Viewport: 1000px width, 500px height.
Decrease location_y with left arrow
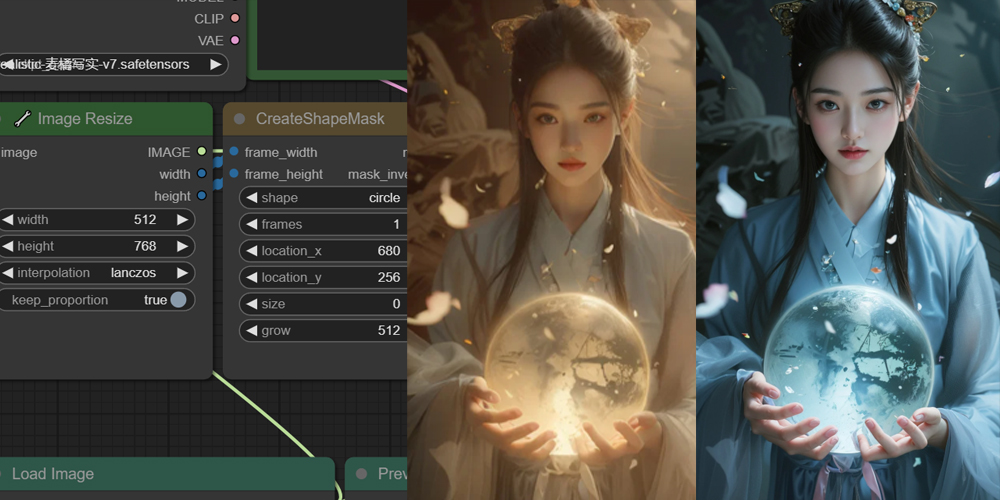coord(252,277)
